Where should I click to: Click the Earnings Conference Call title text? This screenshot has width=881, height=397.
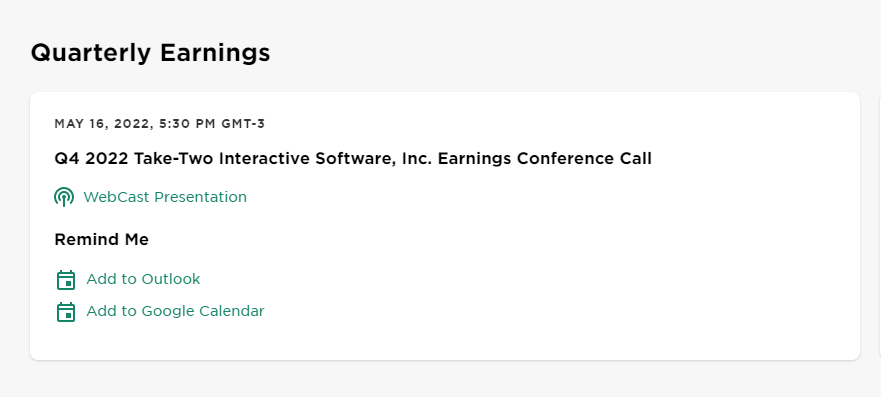point(544,159)
